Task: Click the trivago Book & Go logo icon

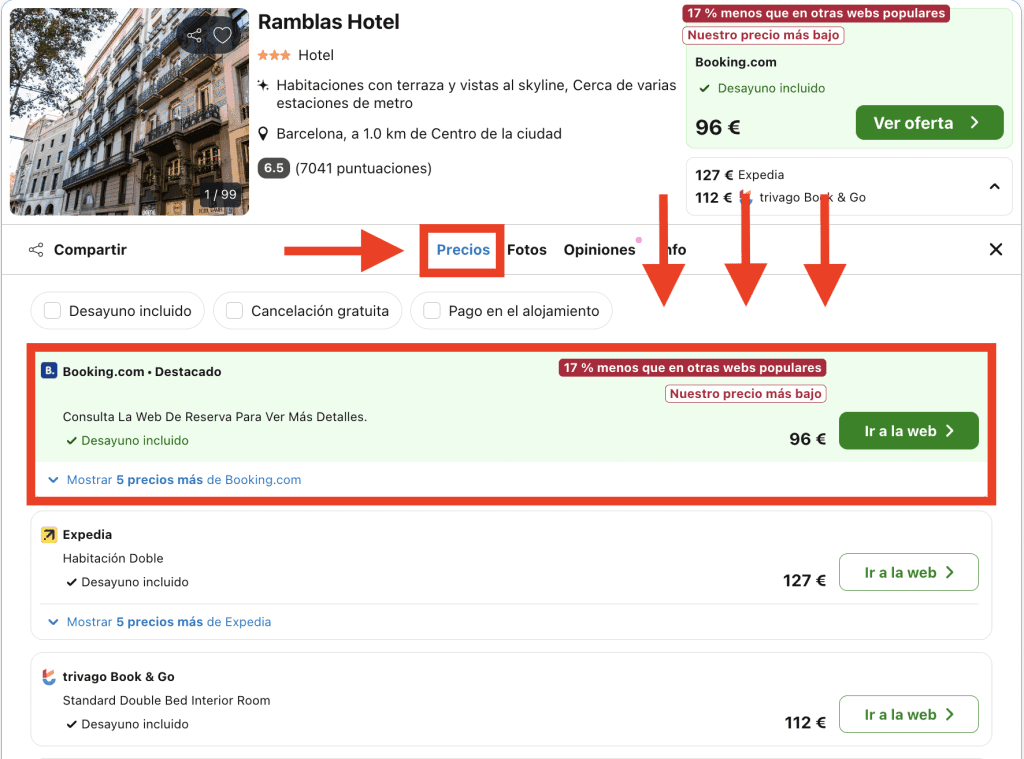Action: (x=49, y=677)
